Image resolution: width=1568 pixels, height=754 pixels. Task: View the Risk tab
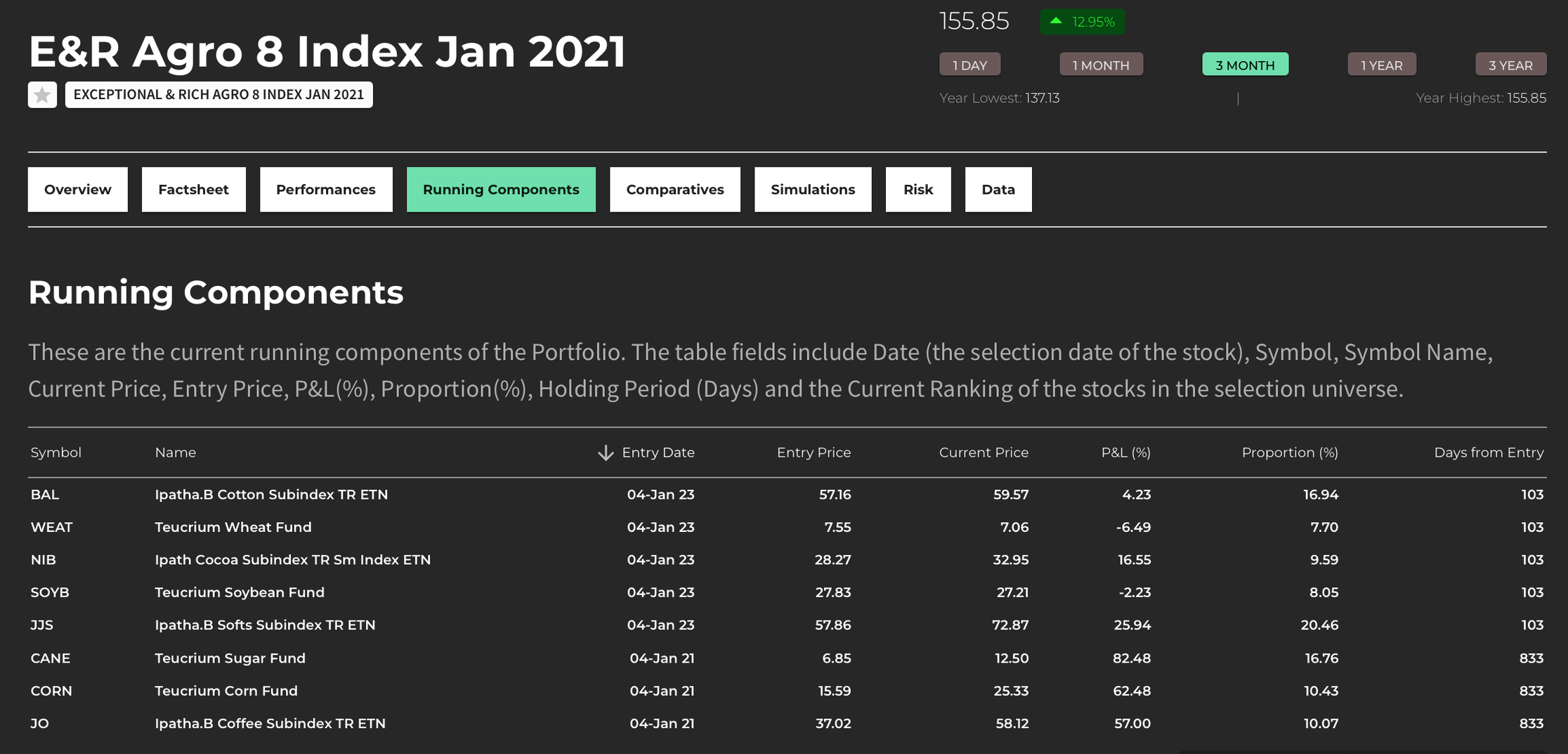(917, 190)
